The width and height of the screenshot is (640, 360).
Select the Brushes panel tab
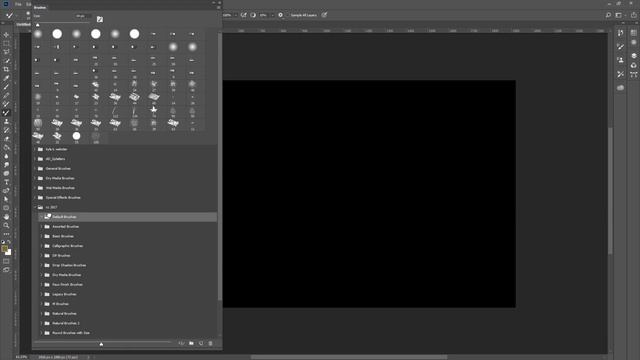pos(40,7)
